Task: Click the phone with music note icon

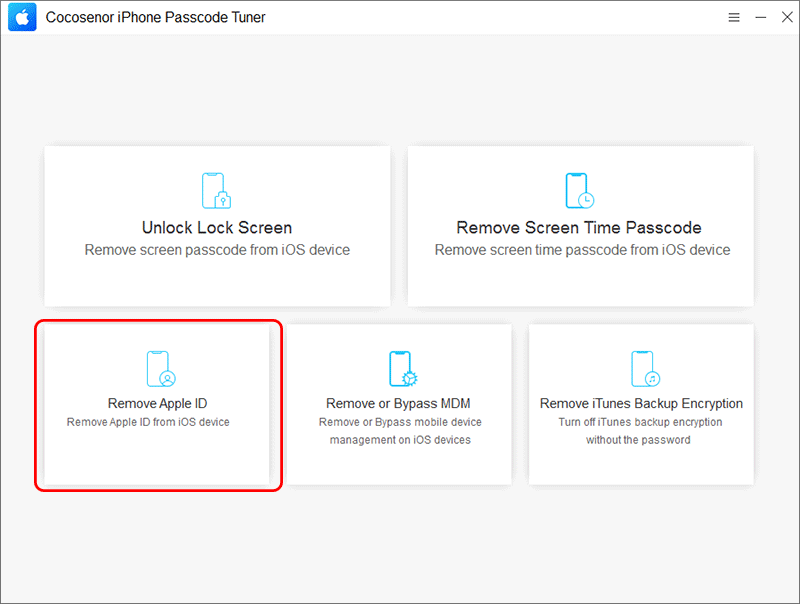Action: click(645, 369)
